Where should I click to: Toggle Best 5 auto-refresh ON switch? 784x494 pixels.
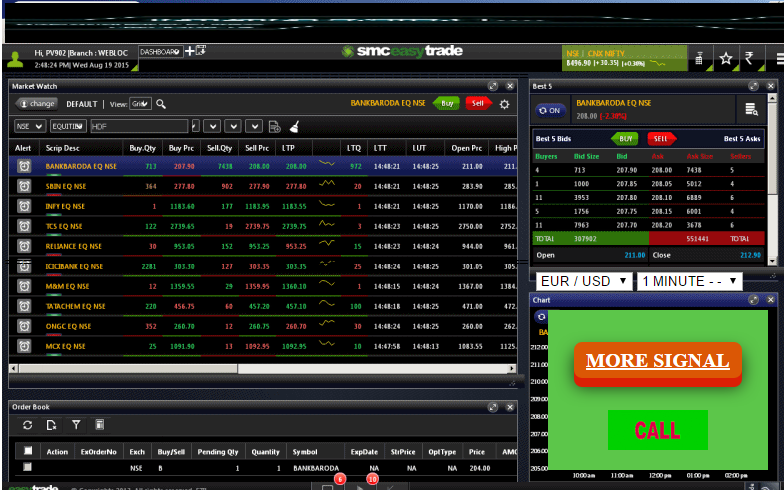tap(550, 110)
